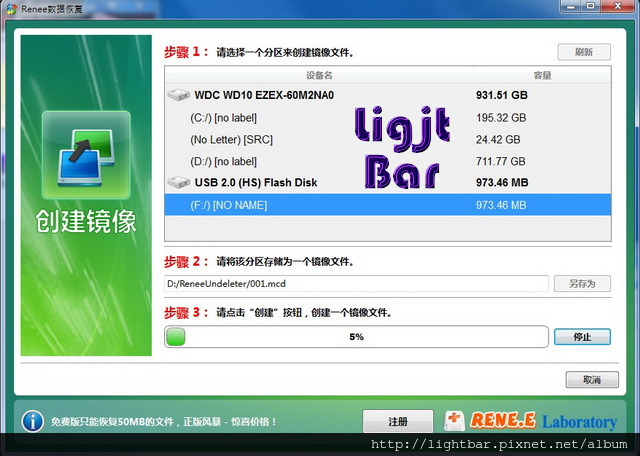Click the USB Flash Disk drive icon
The height and width of the screenshot is (456, 640).
(x=179, y=182)
